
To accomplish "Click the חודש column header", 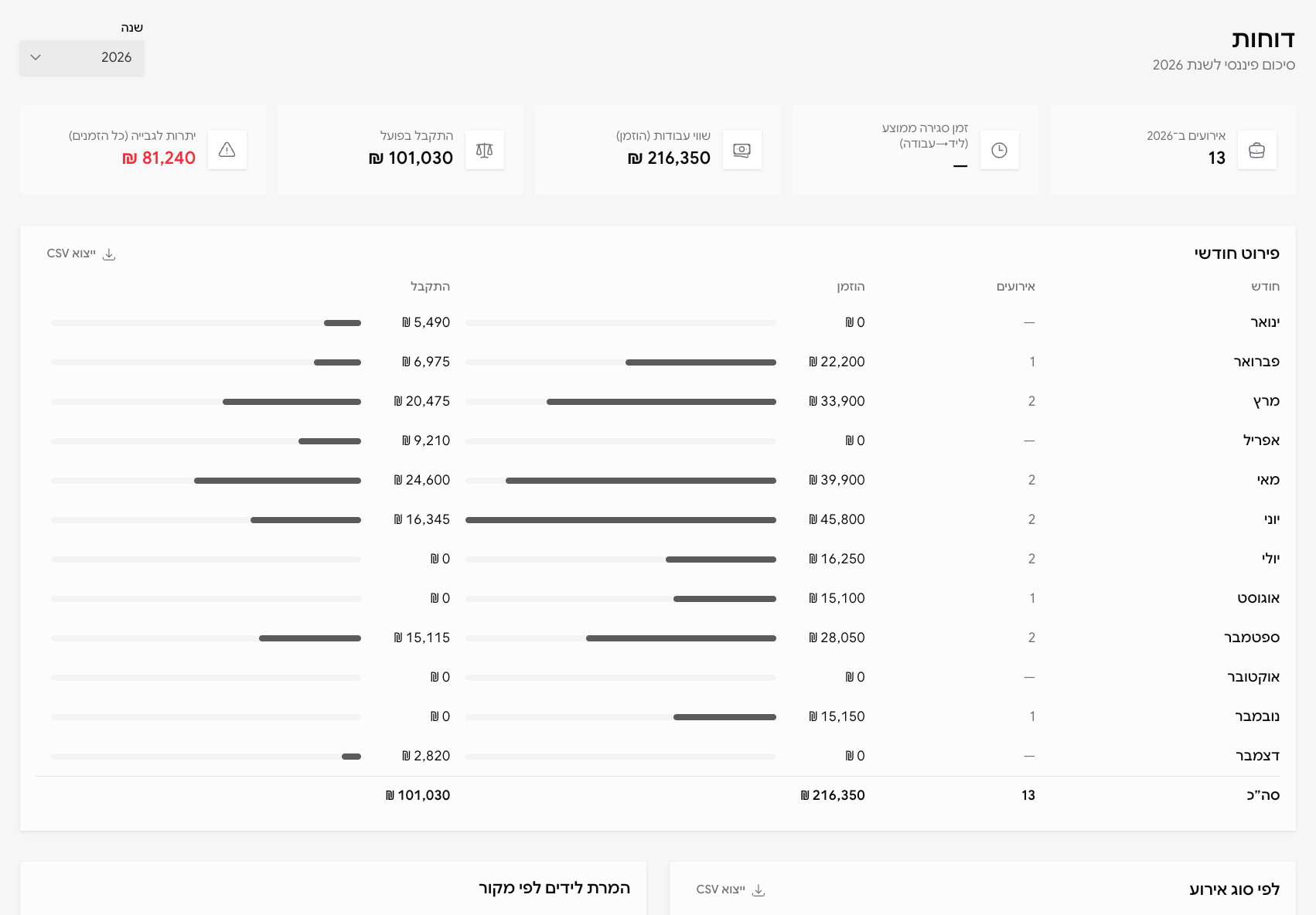I will (1266, 287).
